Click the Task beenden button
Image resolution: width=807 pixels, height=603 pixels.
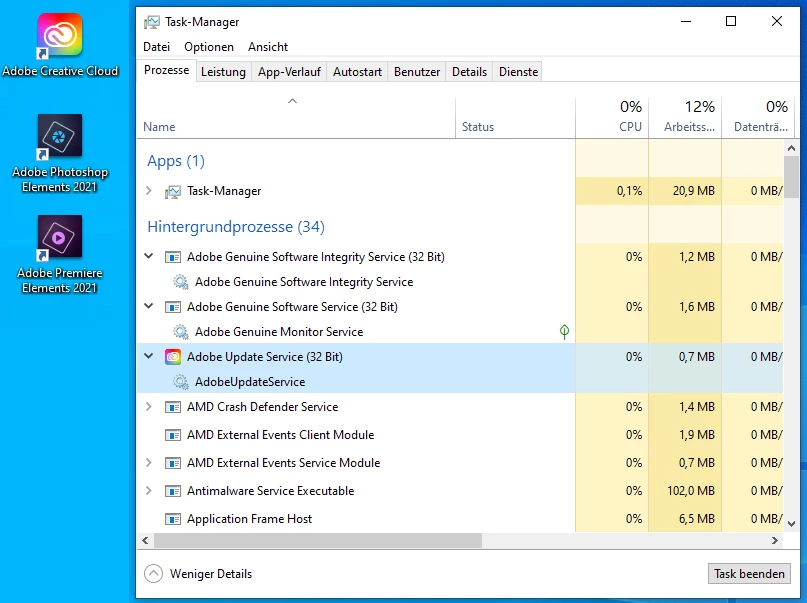749,574
